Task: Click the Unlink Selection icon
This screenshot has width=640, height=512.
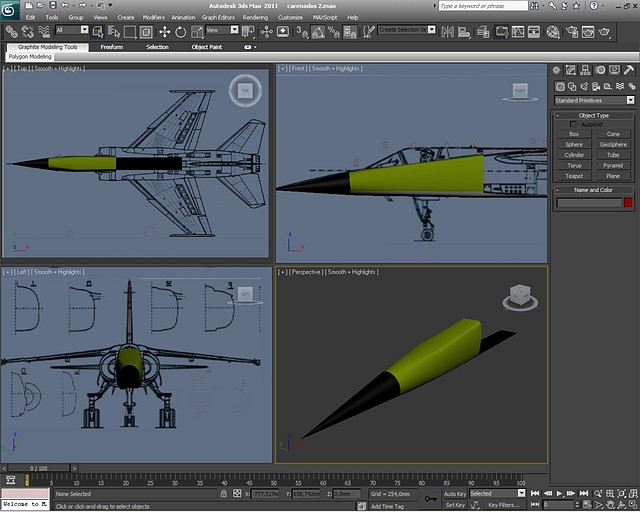Action: point(27,31)
